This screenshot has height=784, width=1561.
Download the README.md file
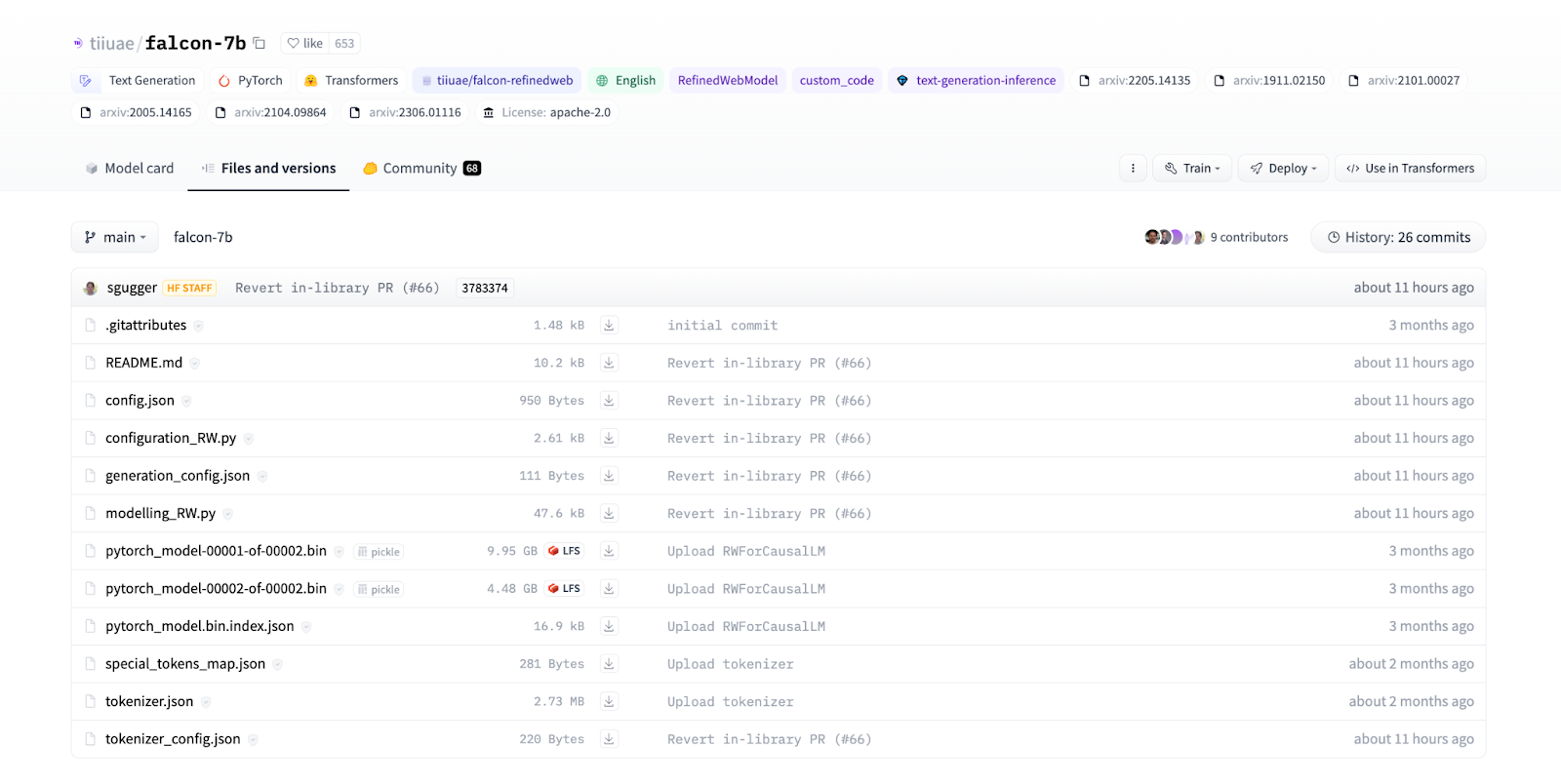click(x=609, y=363)
